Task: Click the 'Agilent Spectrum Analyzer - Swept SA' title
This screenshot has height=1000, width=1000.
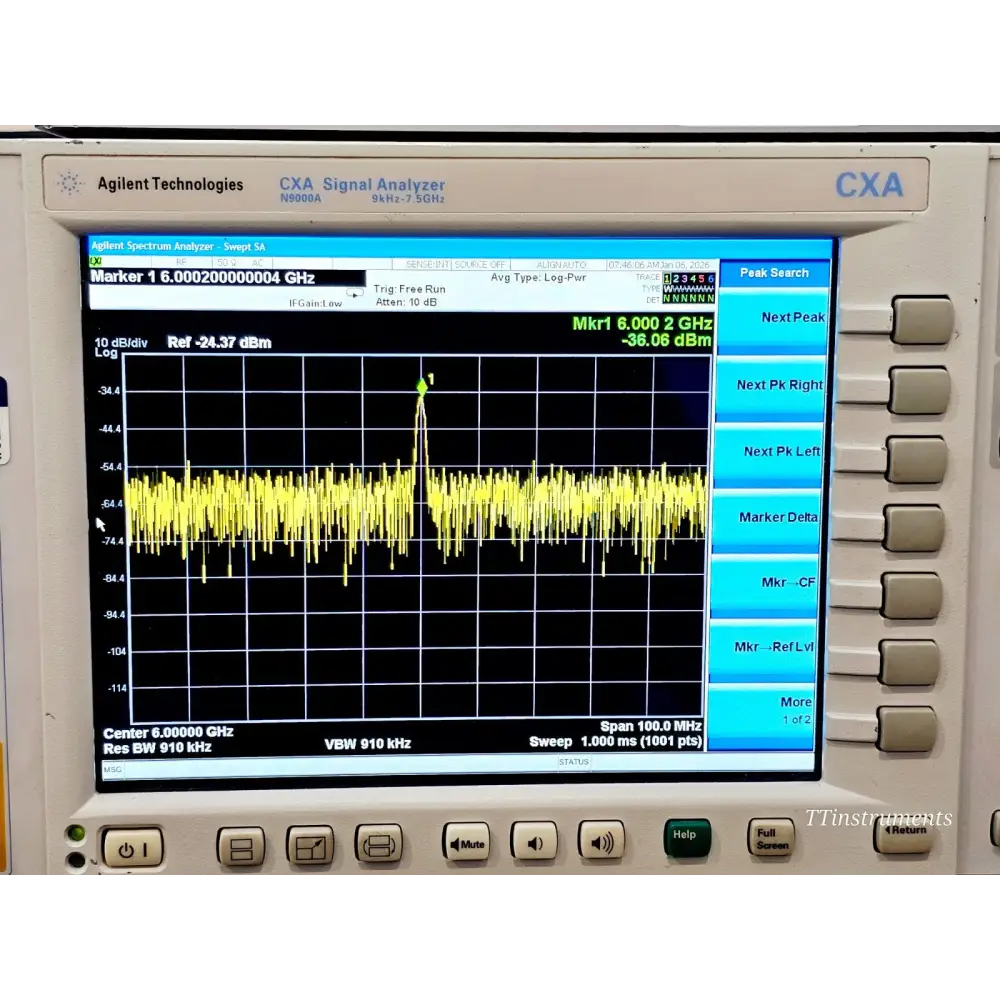Action: [x=178, y=246]
